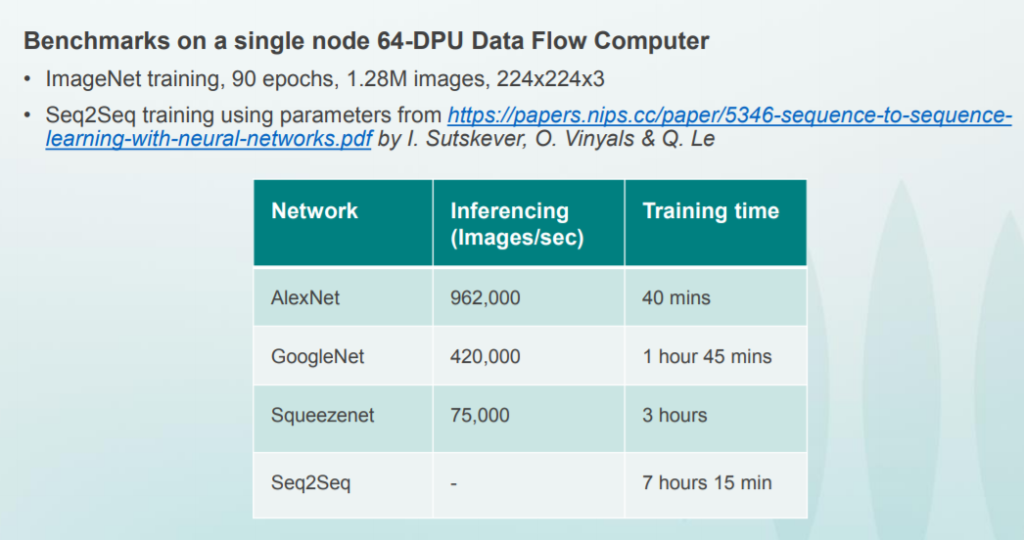
Task: Click the Benchmarks on a single node heading
Action: [366, 41]
